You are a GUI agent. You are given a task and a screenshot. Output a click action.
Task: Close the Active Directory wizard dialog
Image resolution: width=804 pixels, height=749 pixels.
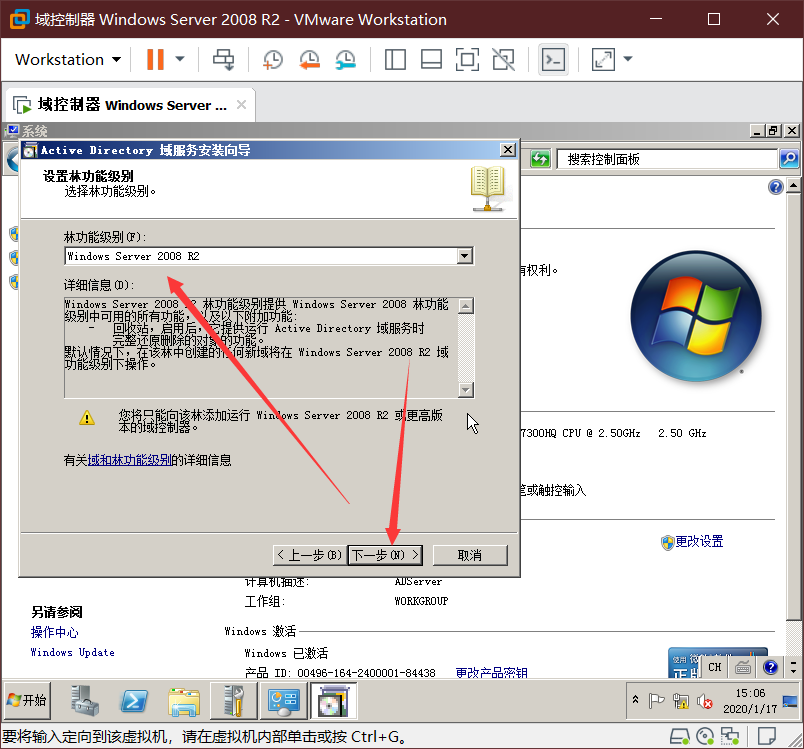pos(508,150)
